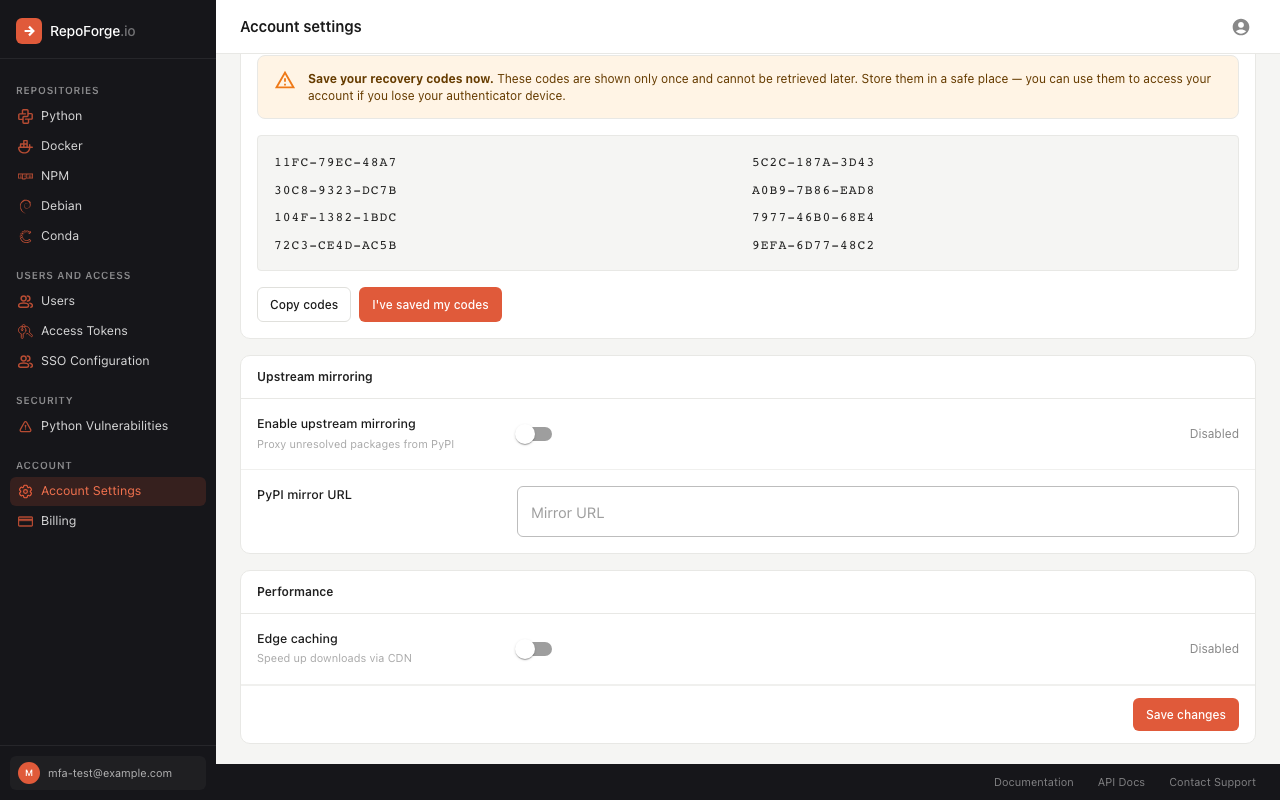
Task: Save changes to account settings
Action: pyautogui.click(x=1186, y=714)
